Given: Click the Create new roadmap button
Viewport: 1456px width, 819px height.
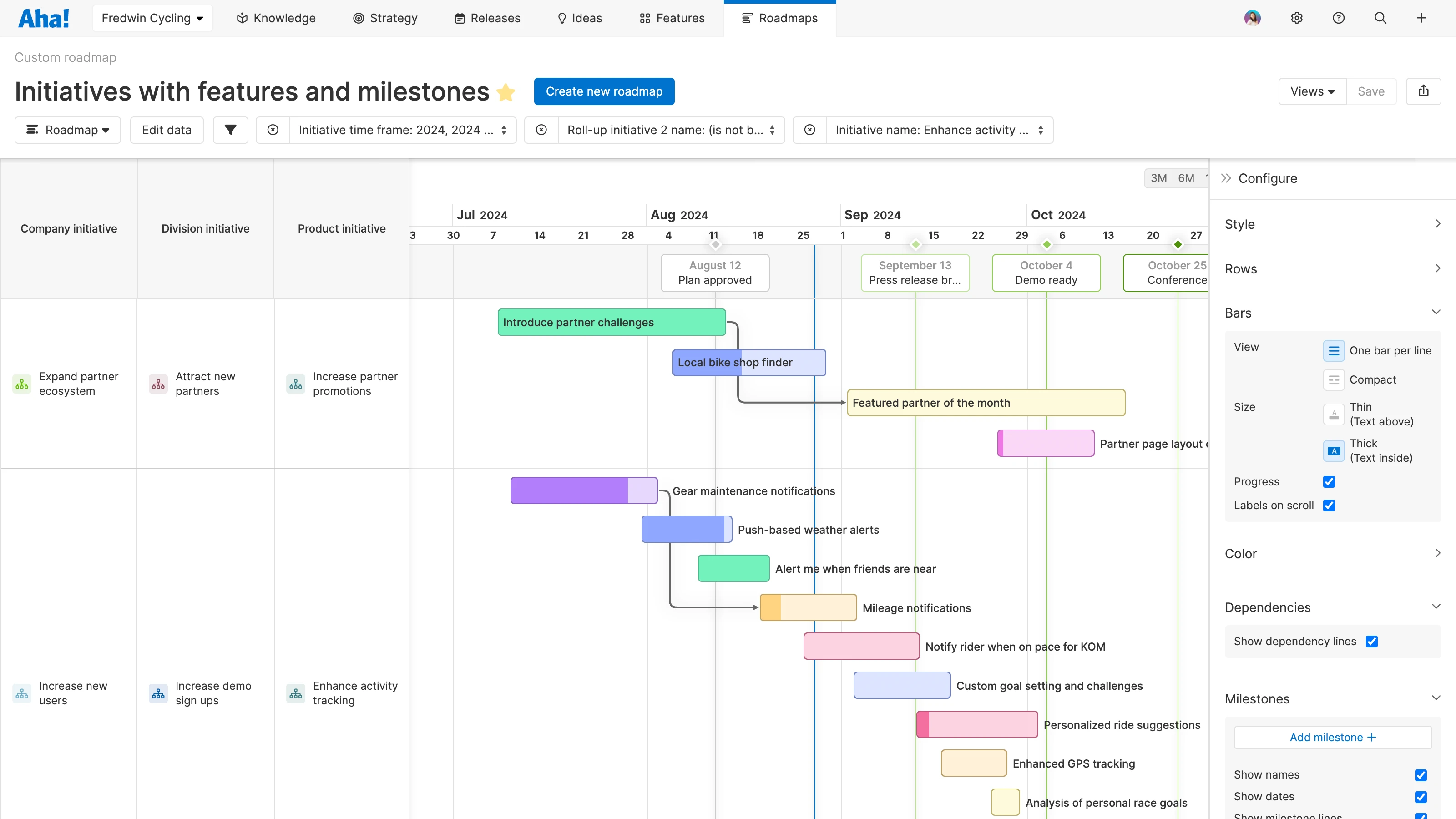Looking at the screenshot, I should coord(604,91).
